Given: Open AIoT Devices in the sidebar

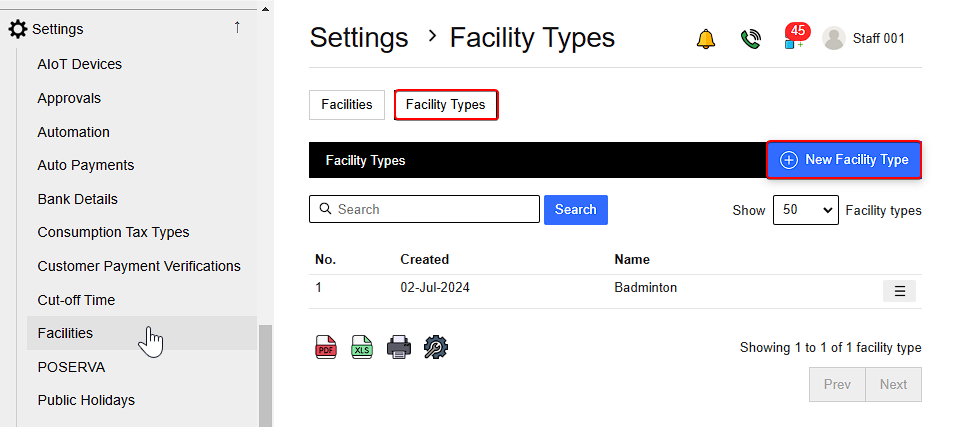Looking at the screenshot, I should pyautogui.click(x=79, y=64).
